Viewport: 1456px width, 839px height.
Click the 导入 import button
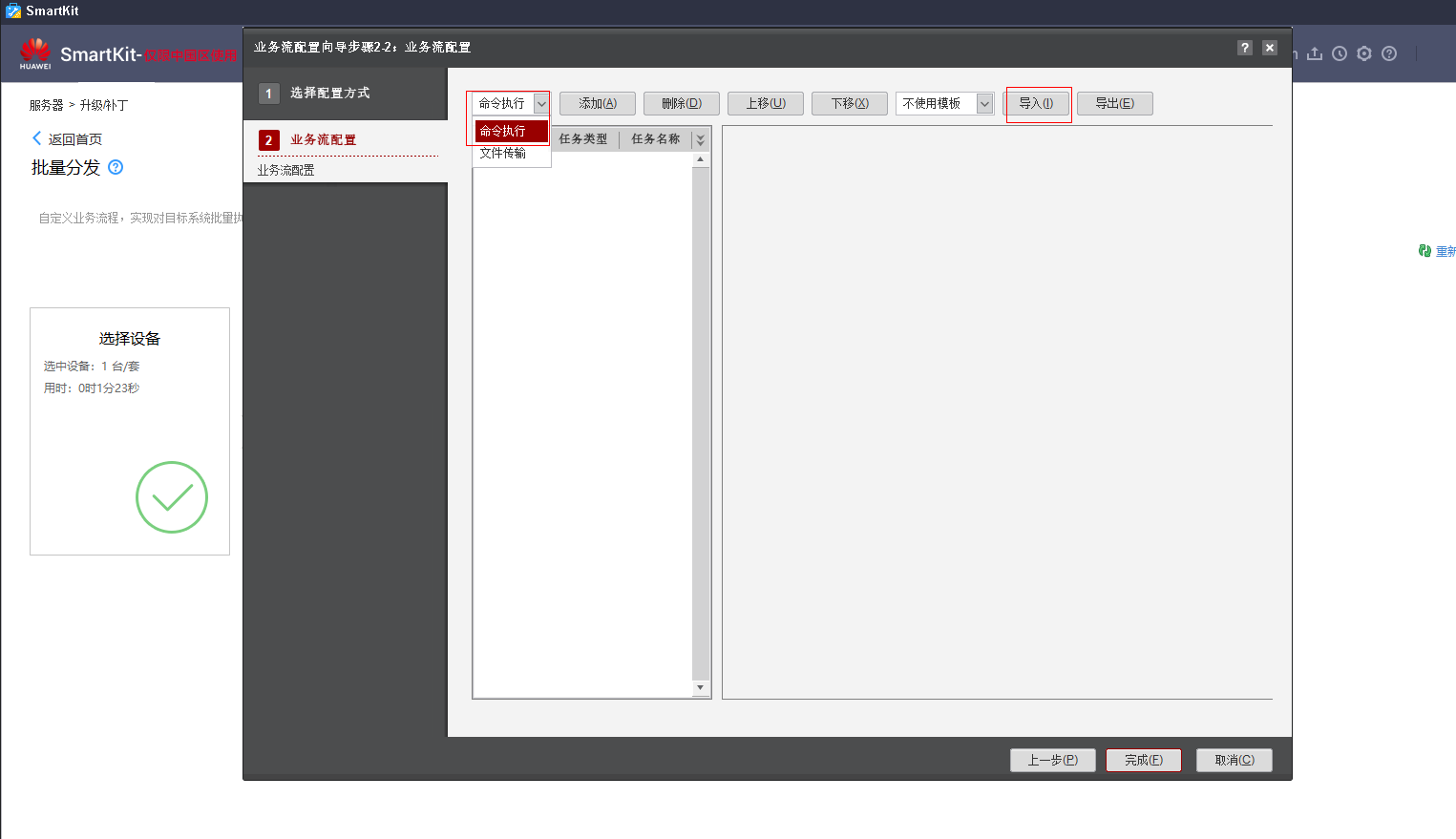1036,103
